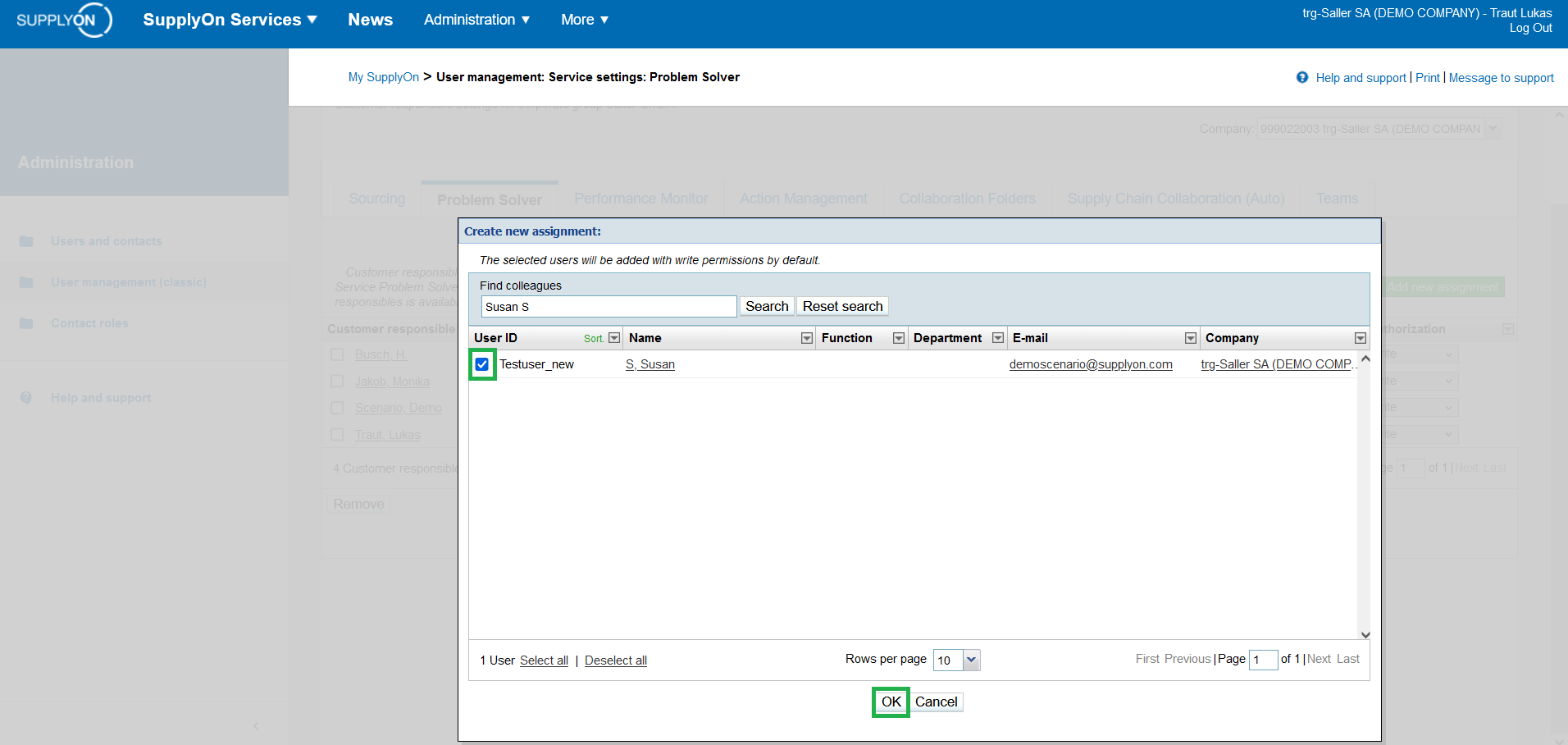Image resolution: width=1568 pixels, height=745 pixels.
Task: Expand the More menu
Action: pos(585,20)
